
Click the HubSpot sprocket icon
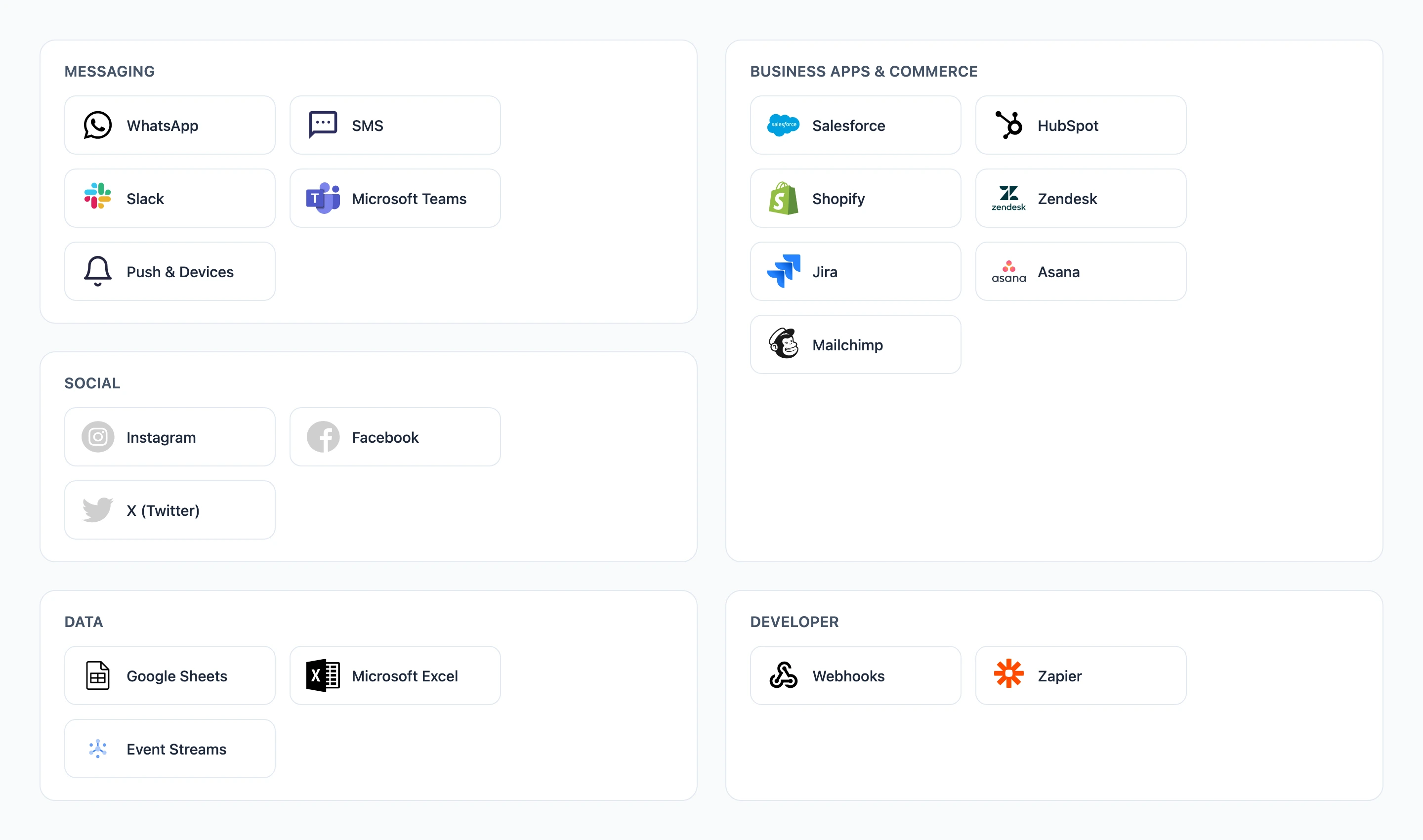tap(1008, 125)
